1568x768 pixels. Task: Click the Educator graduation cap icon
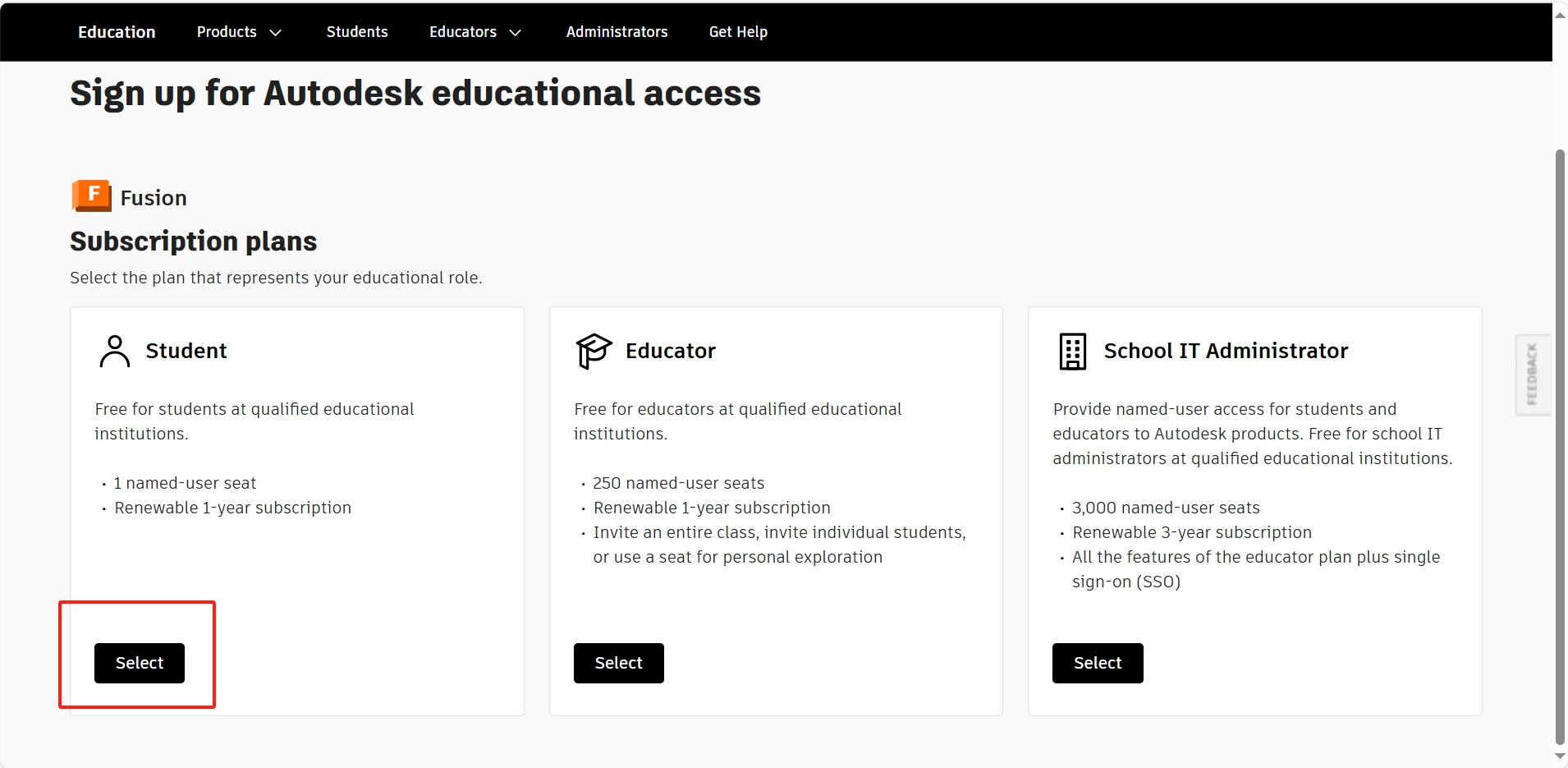point(594,351)
